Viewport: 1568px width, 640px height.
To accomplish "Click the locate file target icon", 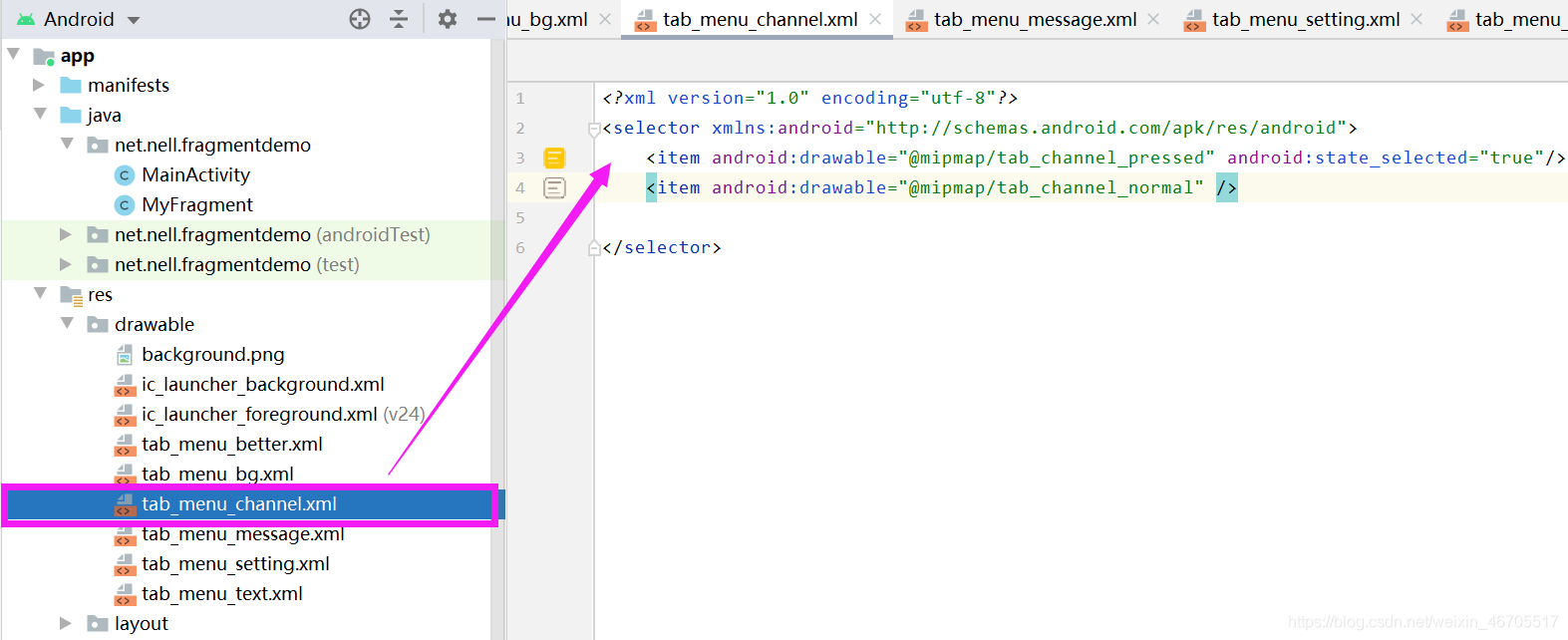I will click(360, 19).
